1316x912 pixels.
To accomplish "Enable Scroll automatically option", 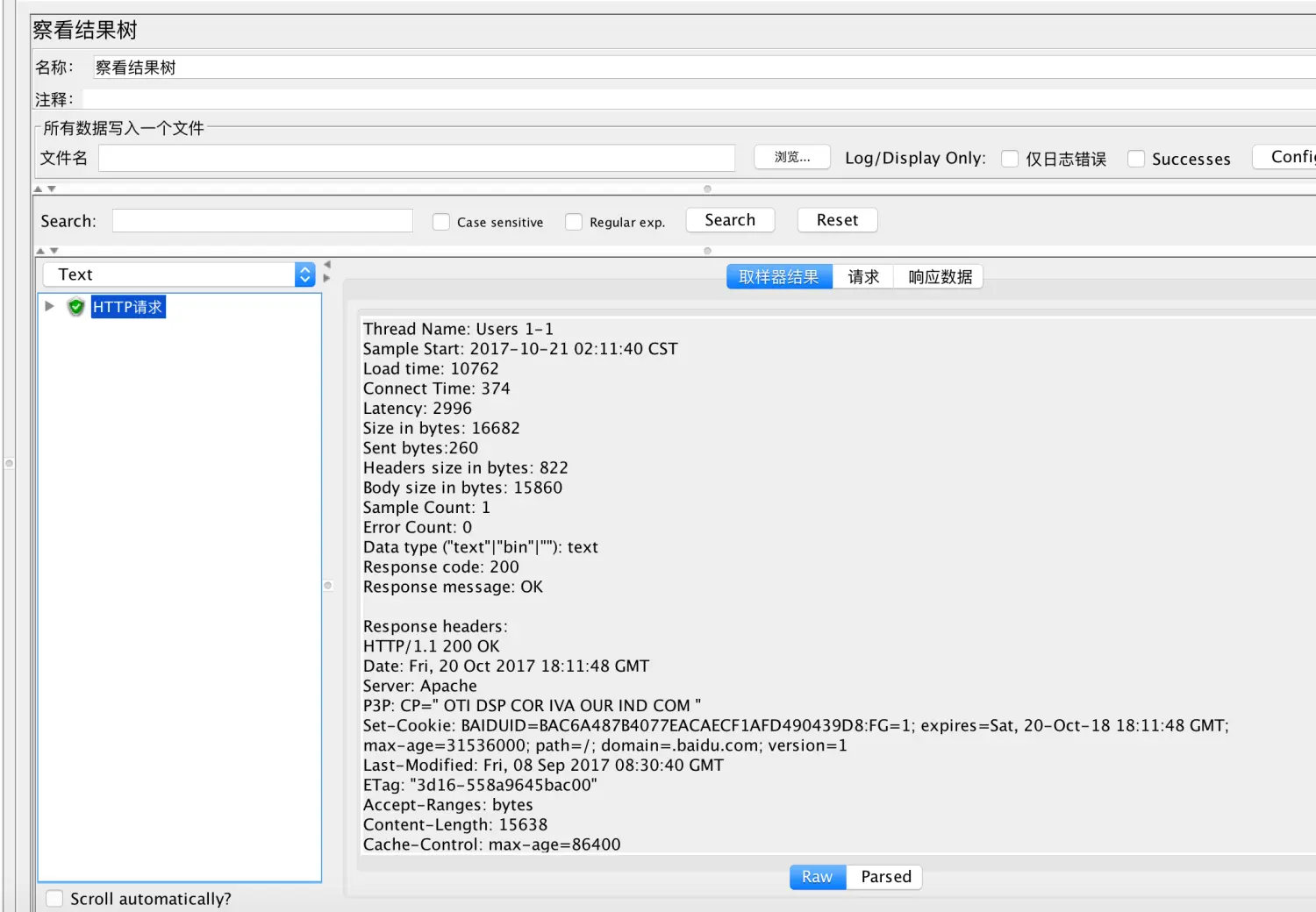I will point(54,899).
